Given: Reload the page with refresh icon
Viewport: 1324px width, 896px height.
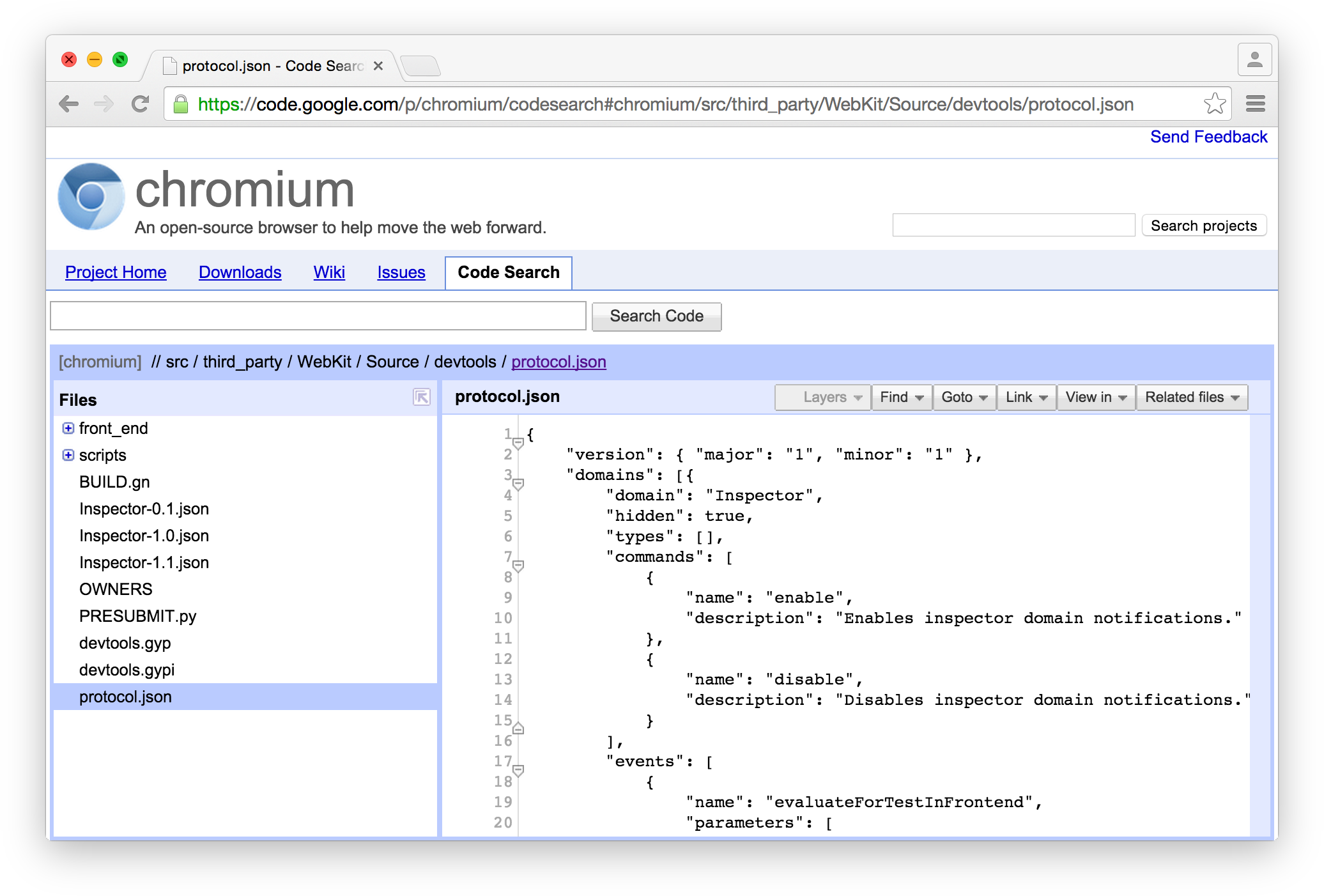Looking at the screenshot, I should click(x=140, y=104).
